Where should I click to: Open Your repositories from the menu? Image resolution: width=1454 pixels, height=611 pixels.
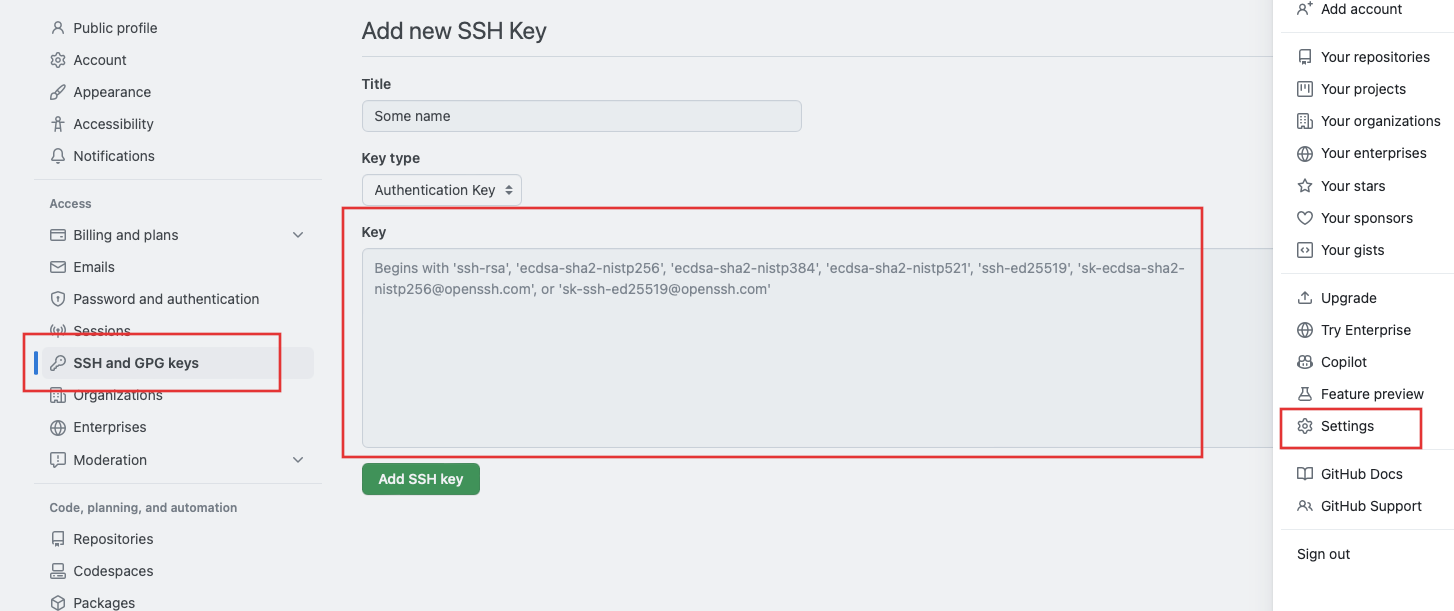(x=1375, y=57)
